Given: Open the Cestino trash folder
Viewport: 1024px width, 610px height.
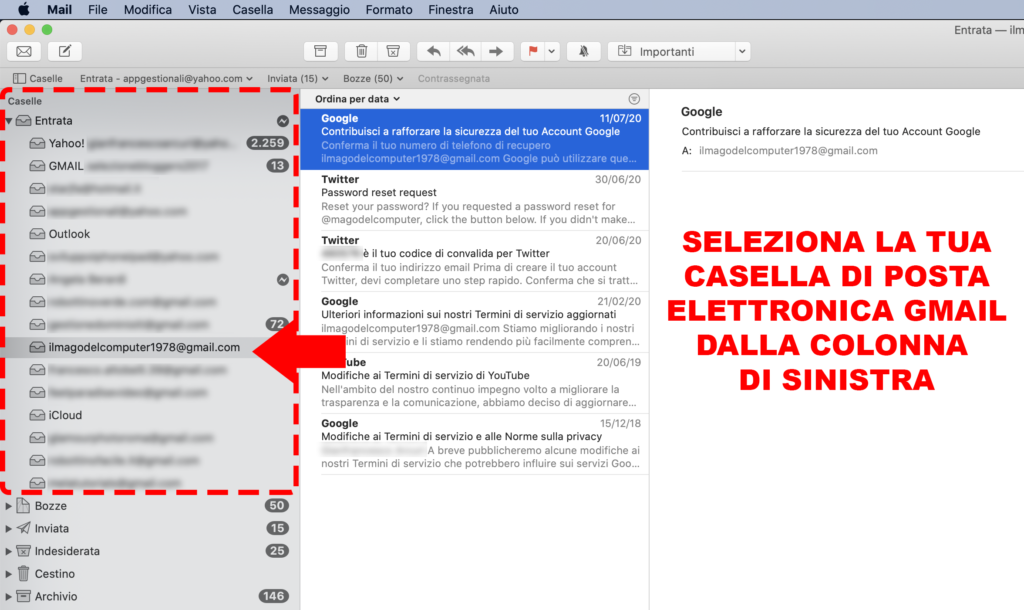Looking at the screenshot, I should coord(148,573).
